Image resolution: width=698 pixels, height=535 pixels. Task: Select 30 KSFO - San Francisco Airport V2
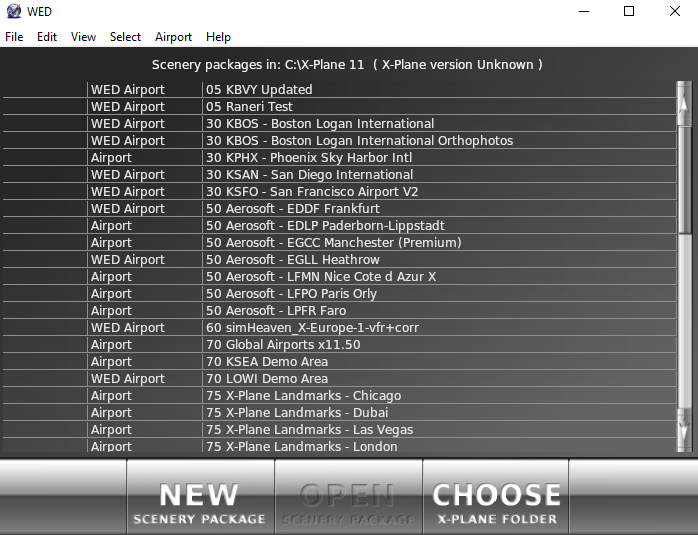click(x=339, y=191)
